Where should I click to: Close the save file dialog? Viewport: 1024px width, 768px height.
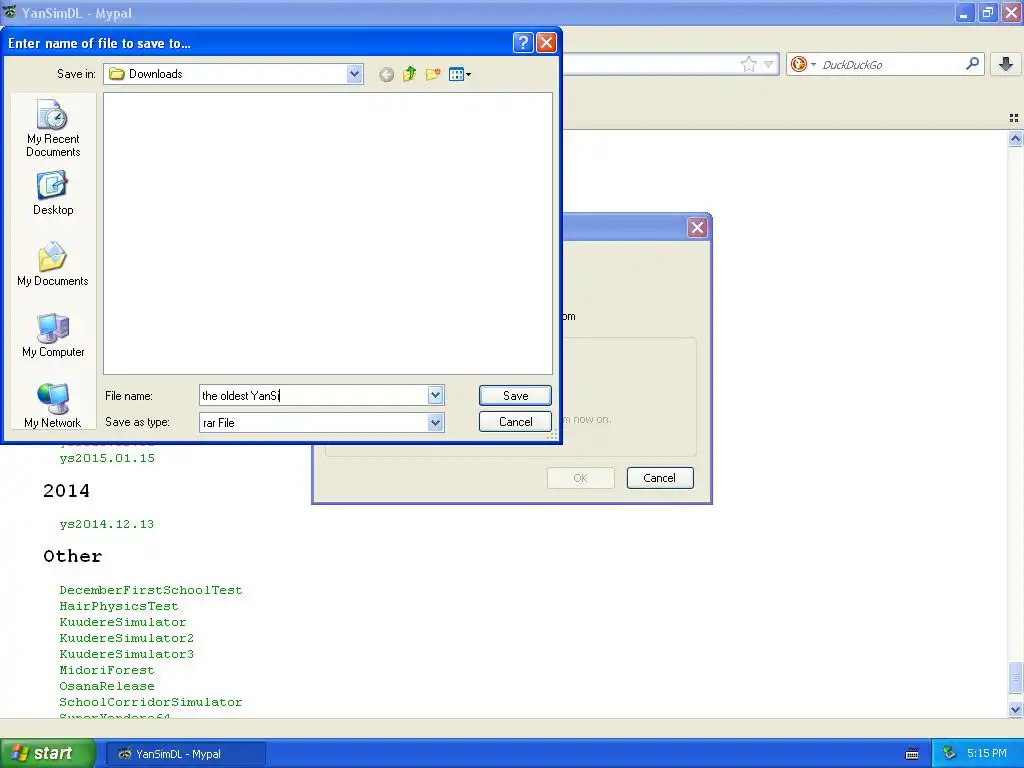pos(546,43)
